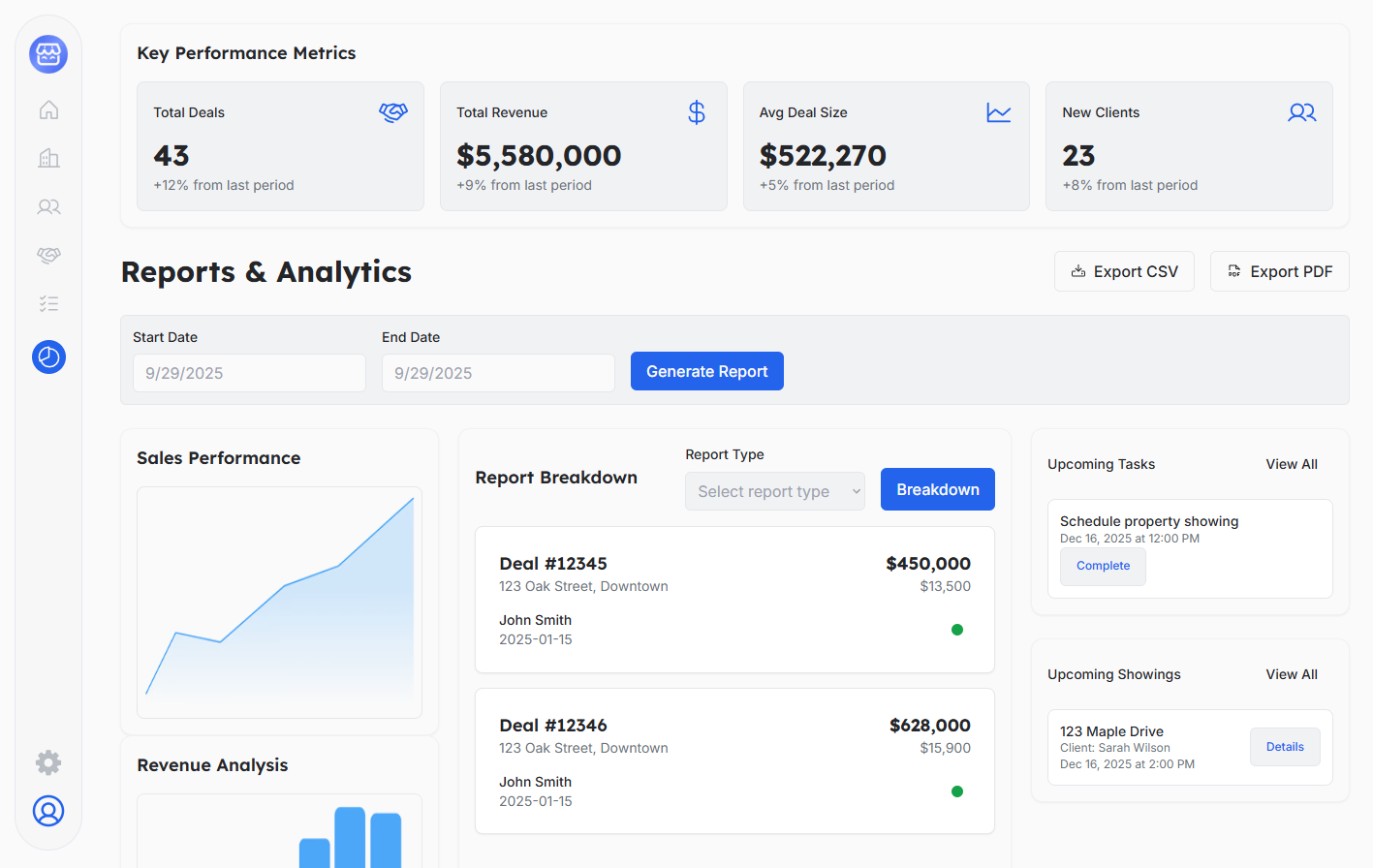Screen dimensions: 1373x868
Task: Click the blue Breakdown button
Action: [x=937, y=489]
